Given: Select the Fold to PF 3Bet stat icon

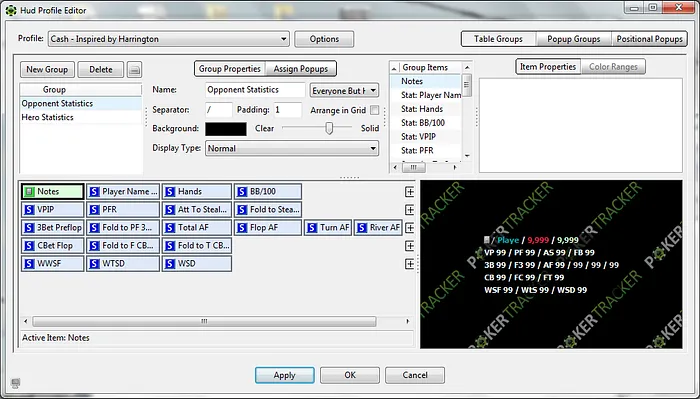Looking at the screenshot, I should [x=94, y=228].
